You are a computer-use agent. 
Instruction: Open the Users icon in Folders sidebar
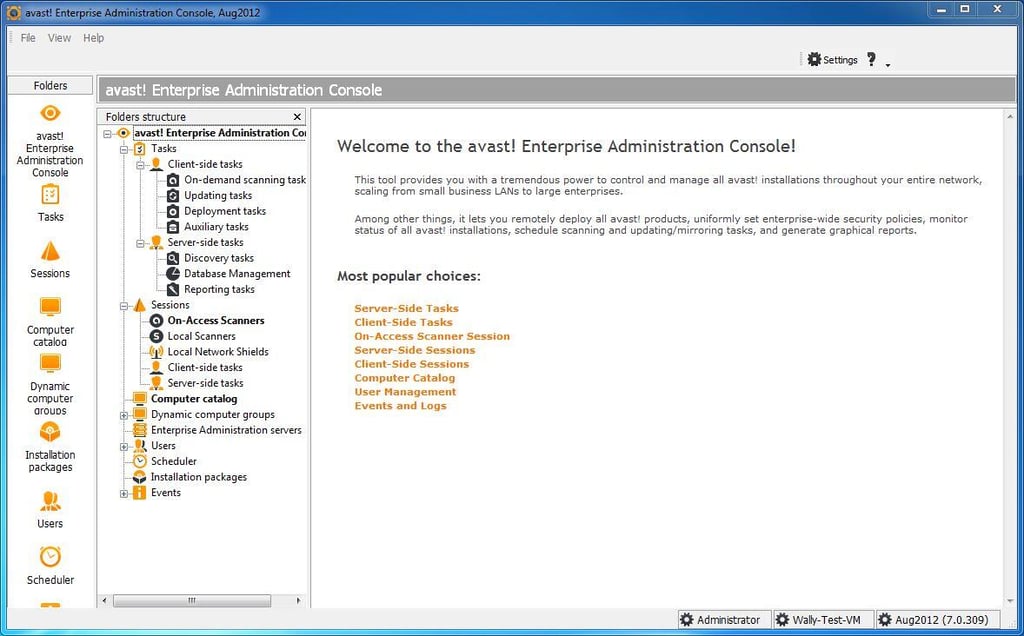pos(50,501)
